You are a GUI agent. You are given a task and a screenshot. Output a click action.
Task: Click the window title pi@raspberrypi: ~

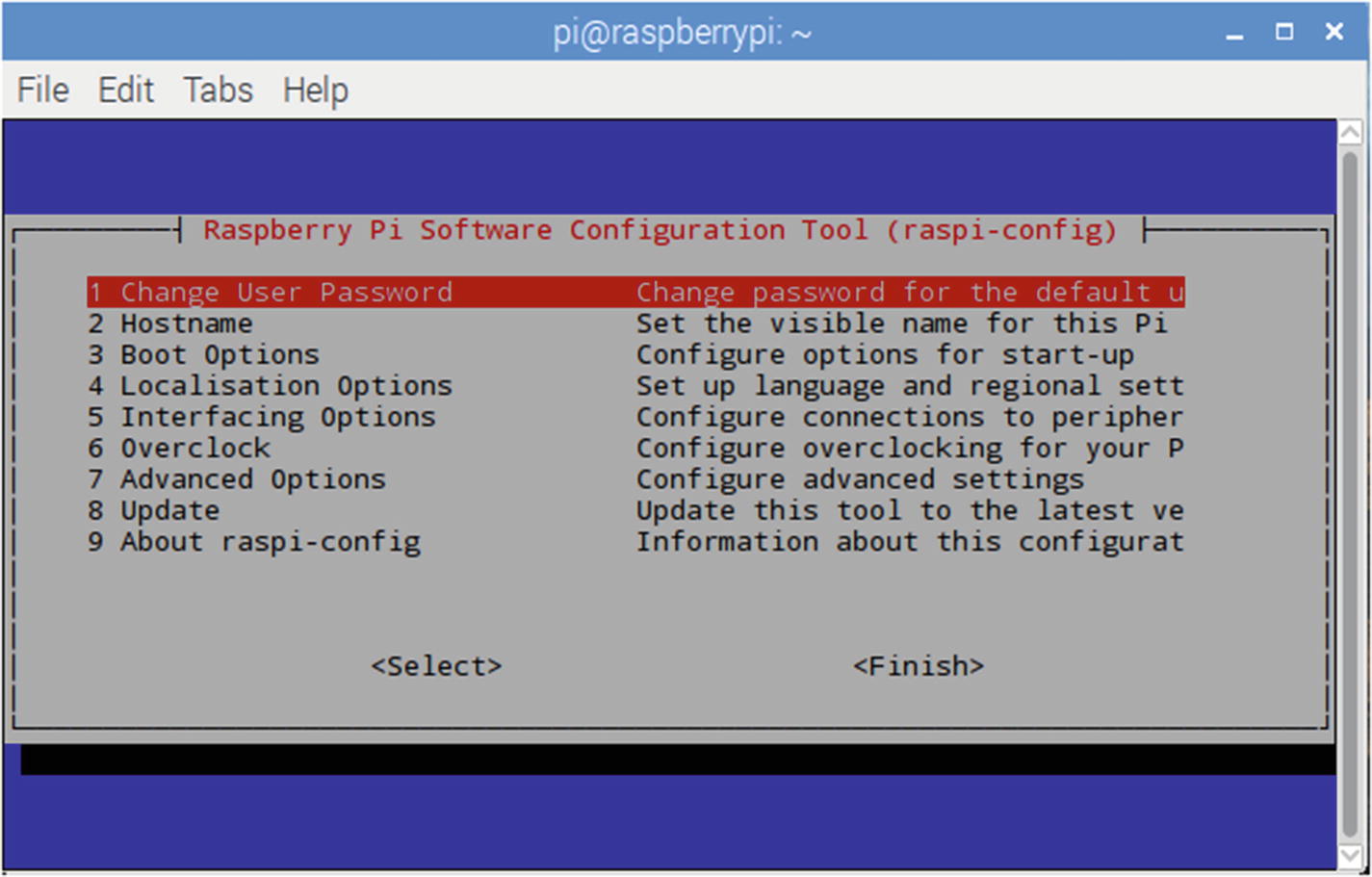tap(683, 35)
